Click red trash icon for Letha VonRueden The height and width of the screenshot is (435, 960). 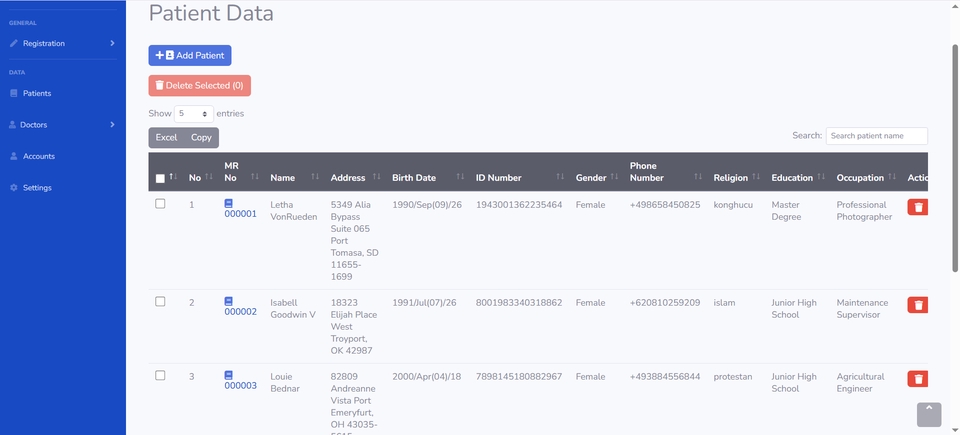pyautogui.click(x=917, y=207)
